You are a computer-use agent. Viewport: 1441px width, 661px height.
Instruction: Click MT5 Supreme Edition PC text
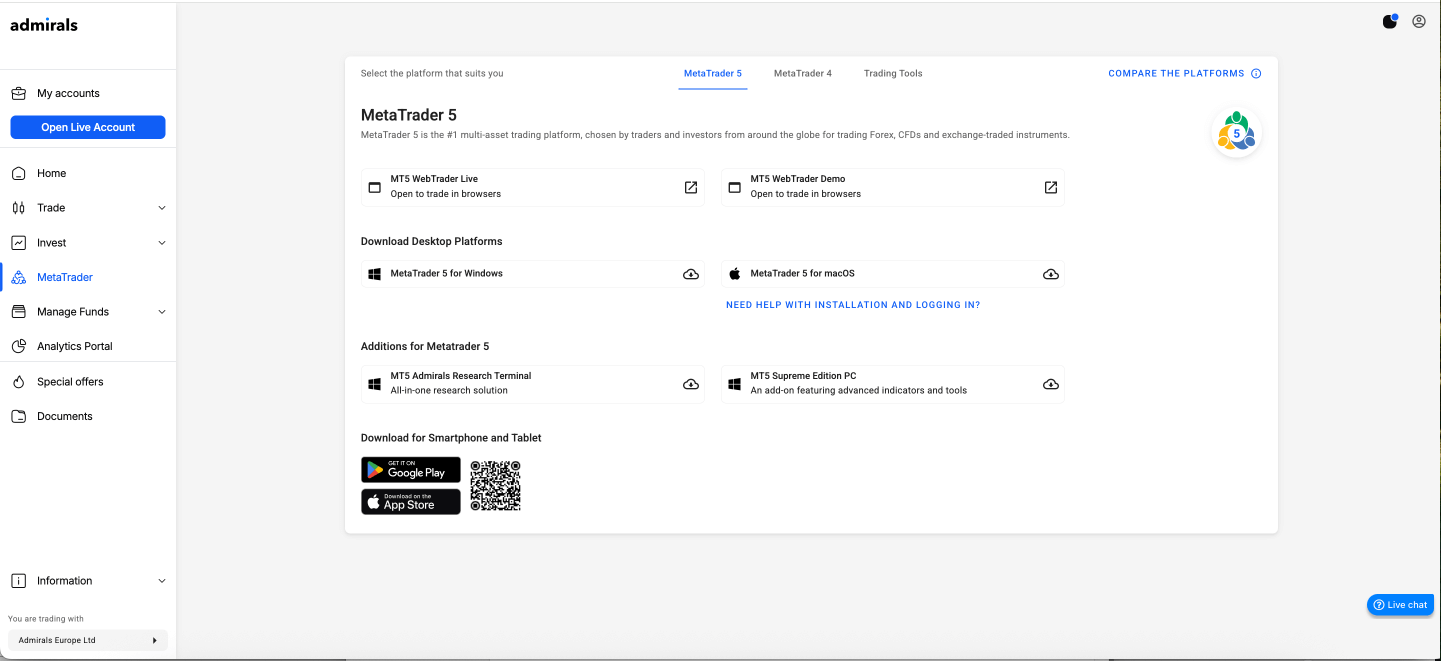click(x=804, y=376)
